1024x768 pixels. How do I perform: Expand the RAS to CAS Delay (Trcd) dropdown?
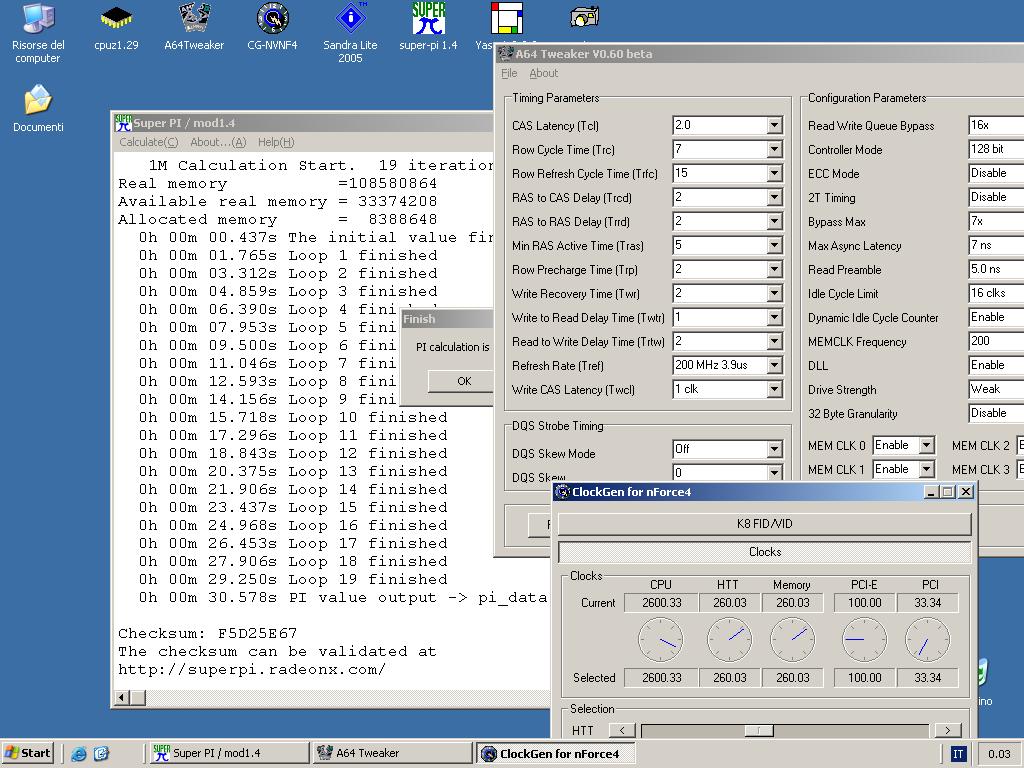(x=775, y=197)
